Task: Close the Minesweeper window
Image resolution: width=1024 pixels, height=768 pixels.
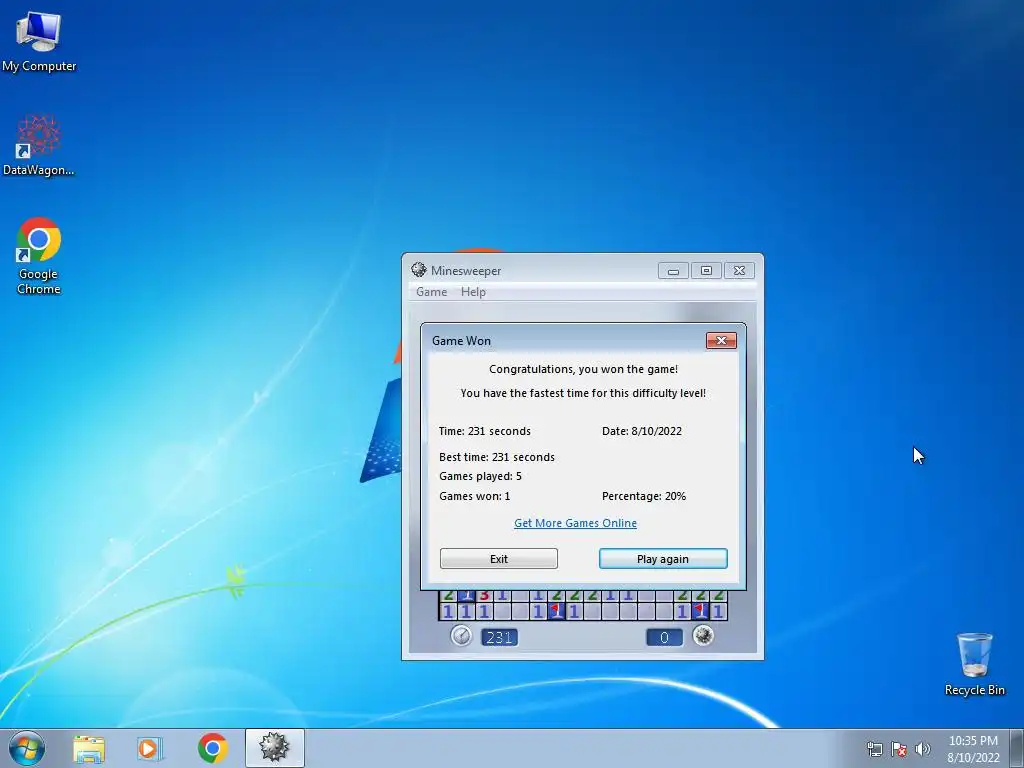Action: (739, 270)
